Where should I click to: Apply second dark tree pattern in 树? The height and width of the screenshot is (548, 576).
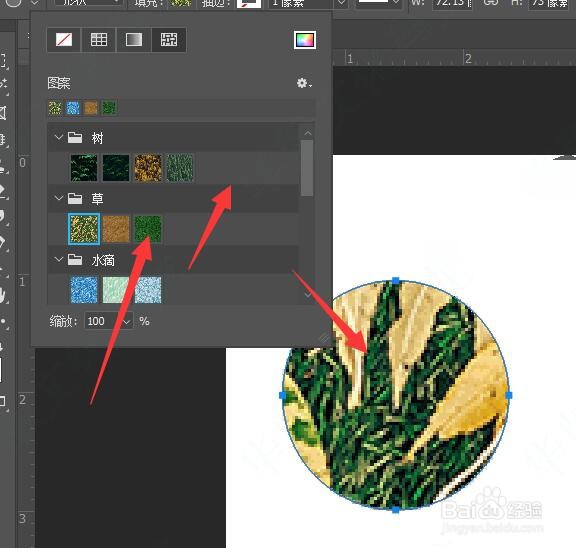click(116, 168)
